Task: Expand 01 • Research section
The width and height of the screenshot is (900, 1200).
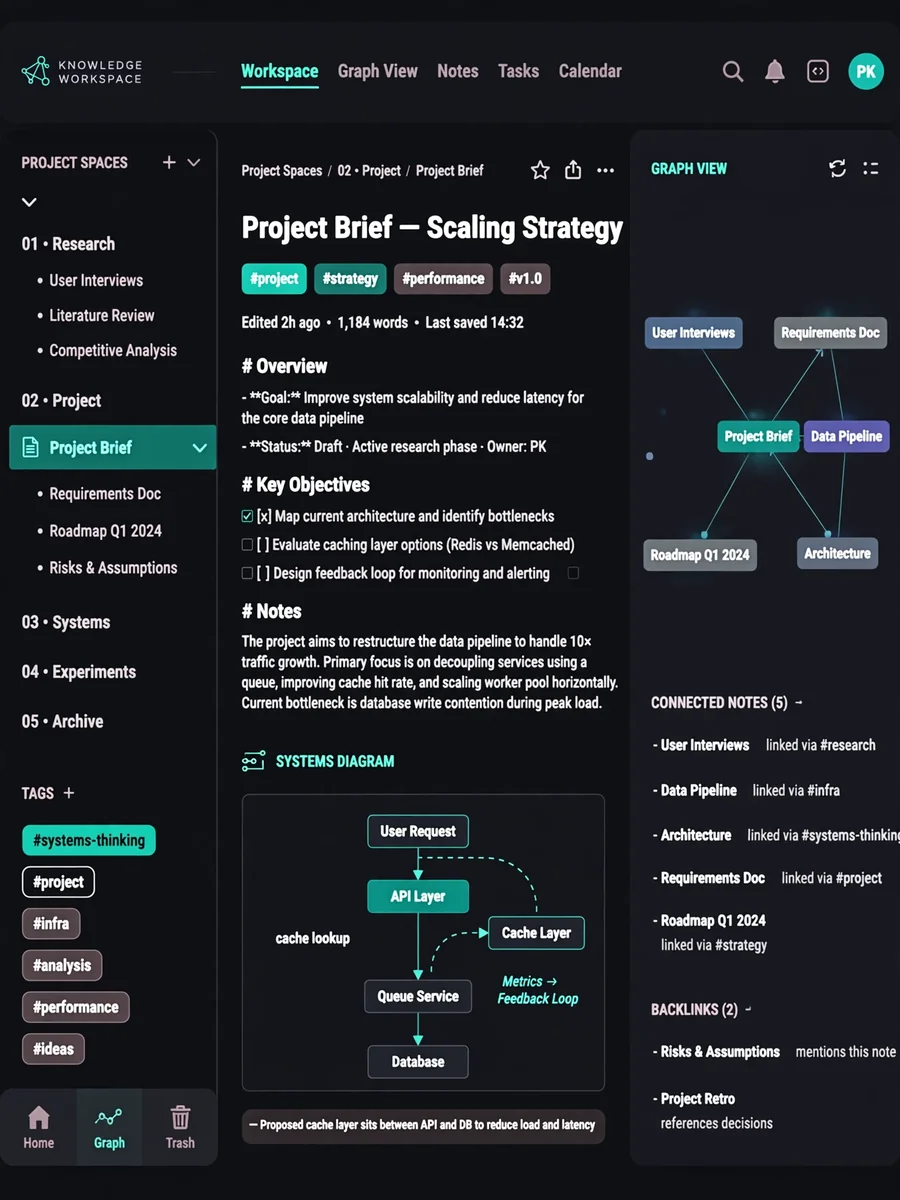Action: tap(68, 244)
